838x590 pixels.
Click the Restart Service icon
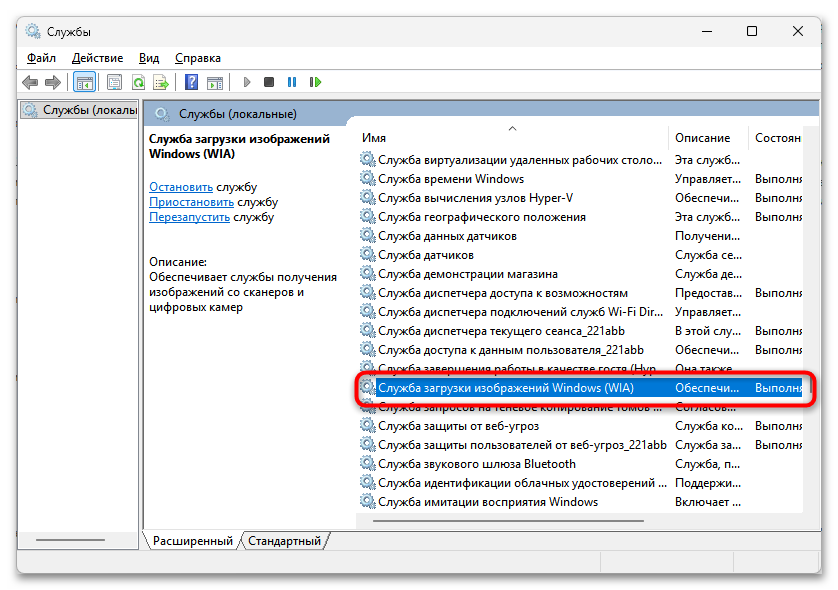315,82
